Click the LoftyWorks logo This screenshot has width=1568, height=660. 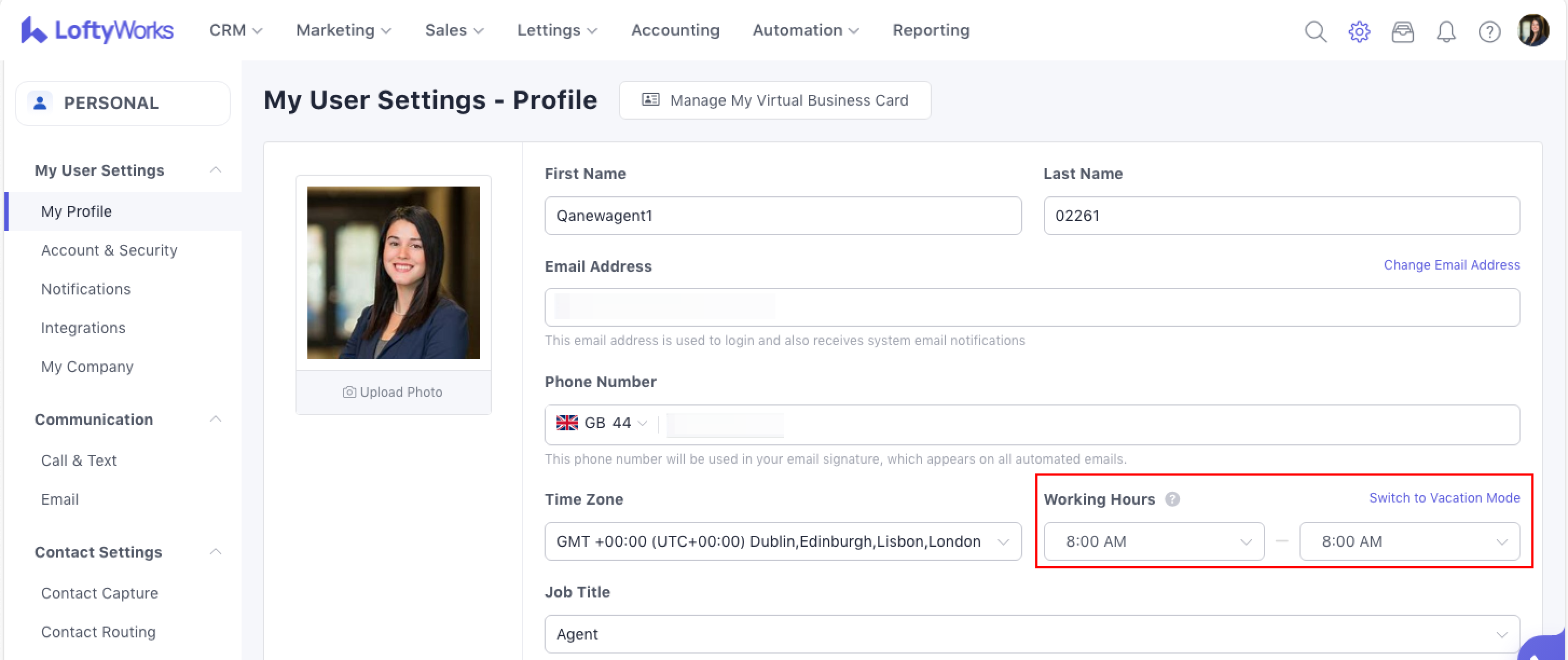98,30
